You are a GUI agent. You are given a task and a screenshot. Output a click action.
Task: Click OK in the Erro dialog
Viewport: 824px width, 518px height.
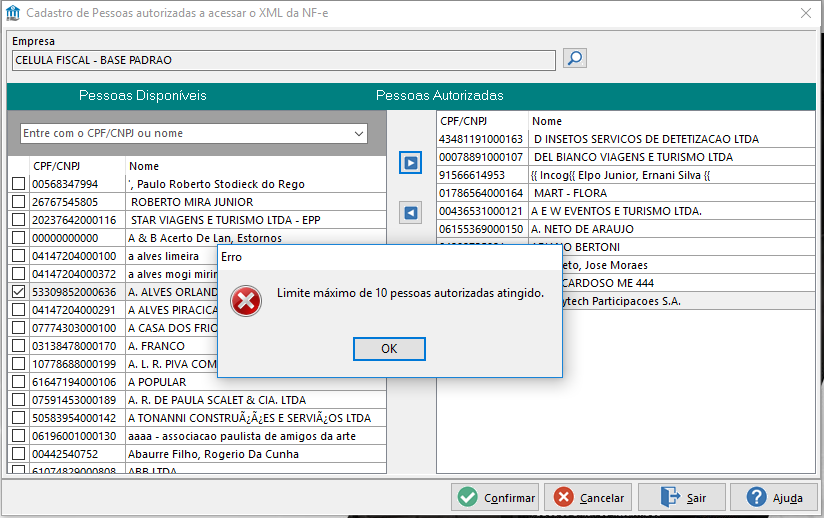point(389,349)
